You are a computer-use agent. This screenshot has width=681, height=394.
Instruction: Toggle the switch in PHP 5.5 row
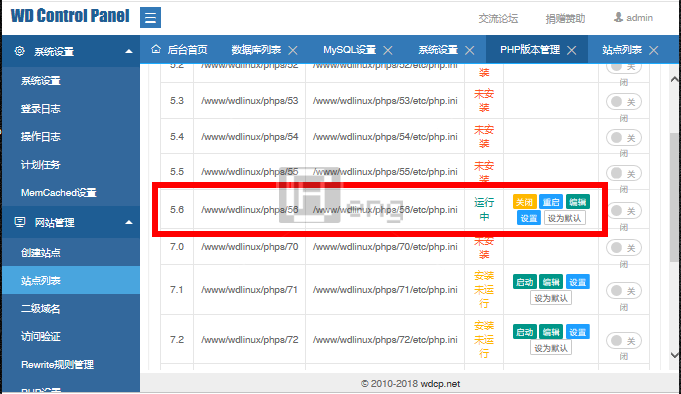tap(624, 174)
